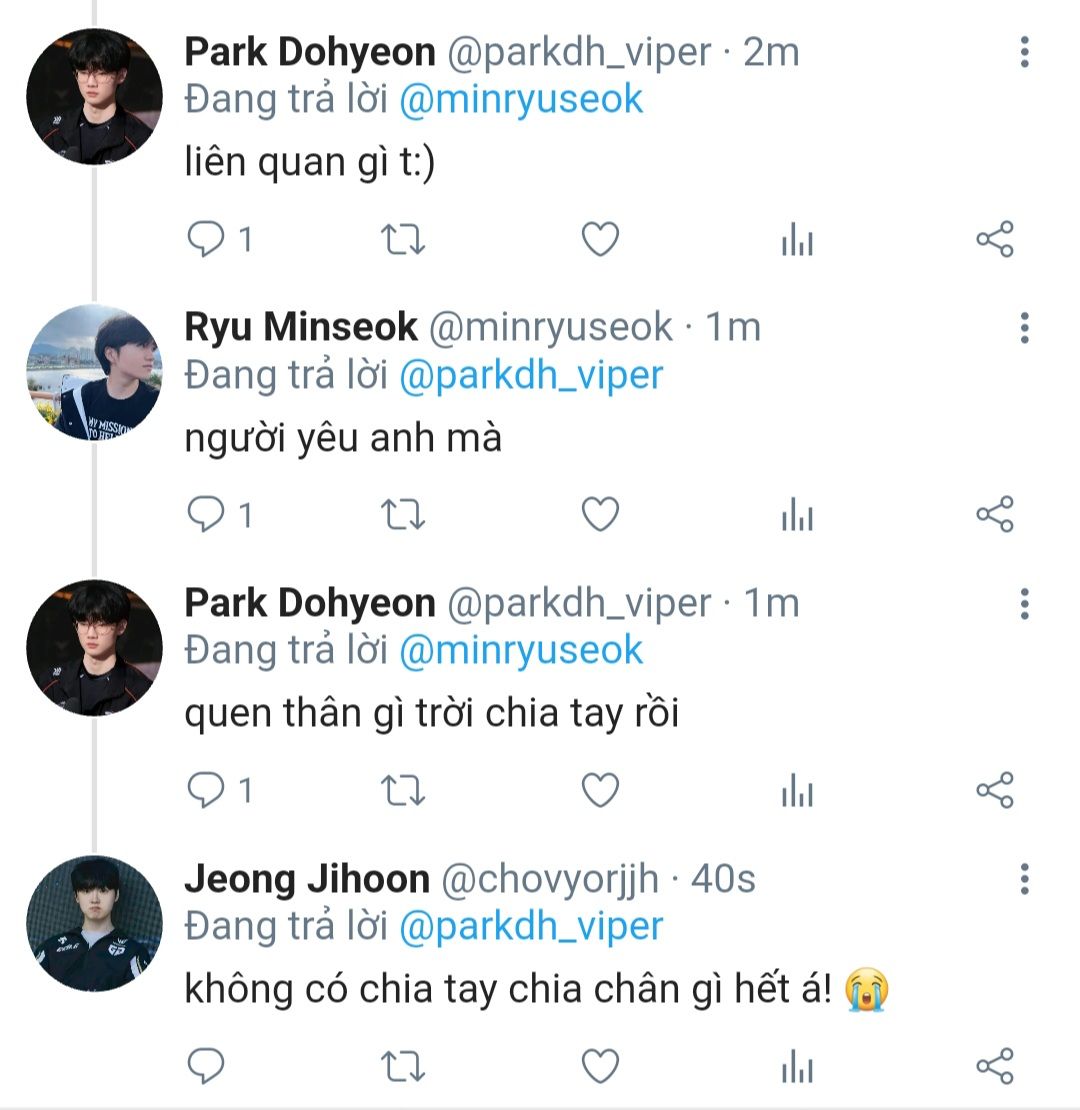The width and height of the screenshot is (1080, 1110).
Task: Open Ryu Minseok's profile picture
Action: [94, 372]
